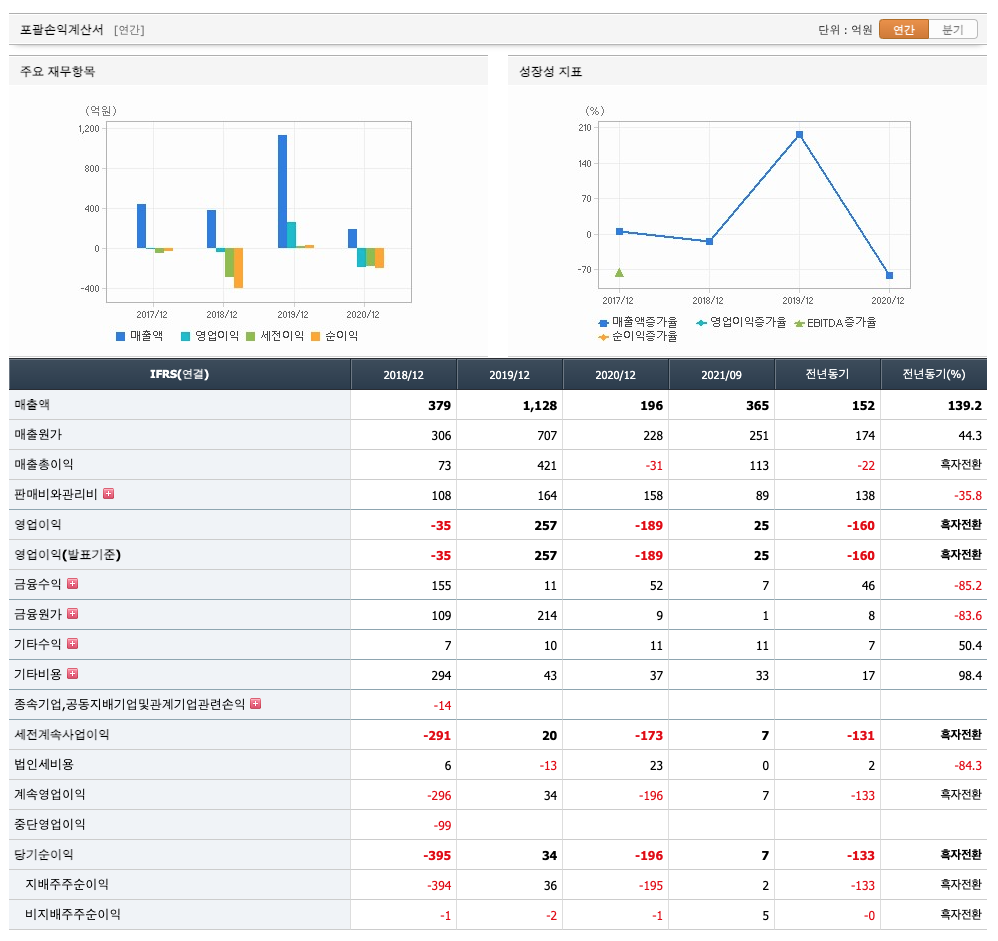Click the green EBITDA triangle marker at 2017/12

619,272
